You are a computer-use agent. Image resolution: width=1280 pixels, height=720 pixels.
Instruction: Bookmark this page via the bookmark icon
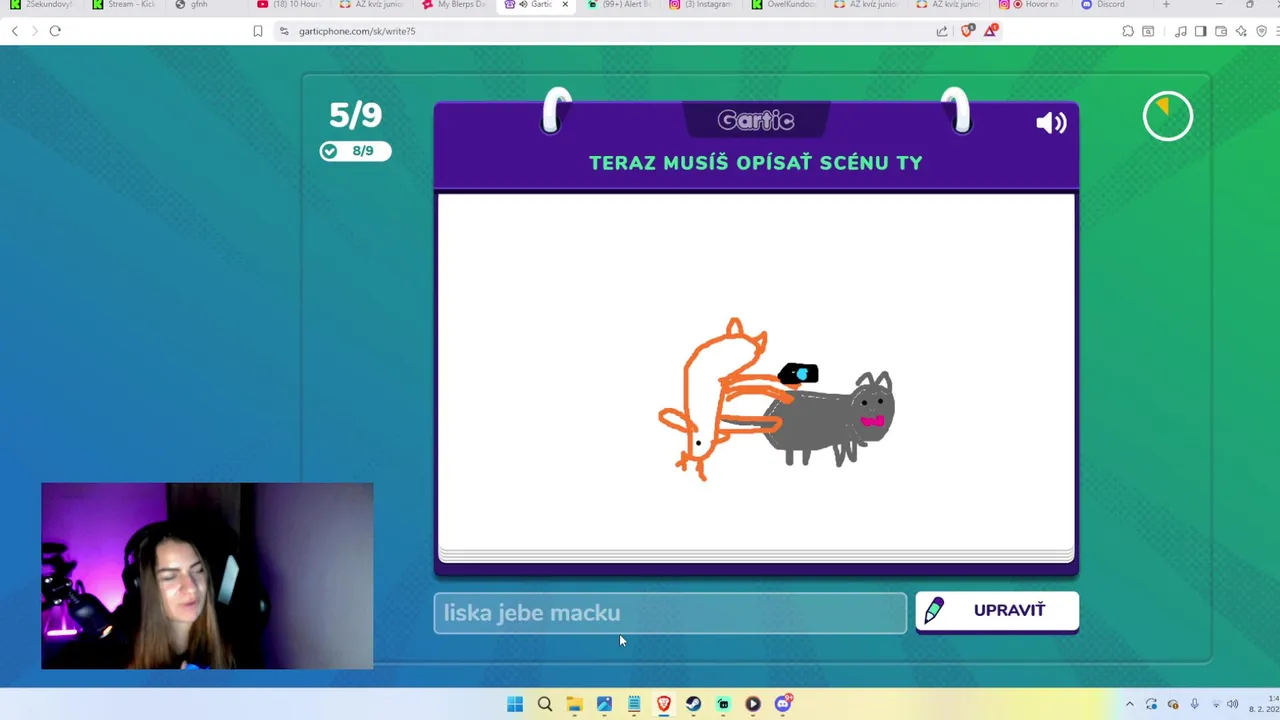(258, 31)
